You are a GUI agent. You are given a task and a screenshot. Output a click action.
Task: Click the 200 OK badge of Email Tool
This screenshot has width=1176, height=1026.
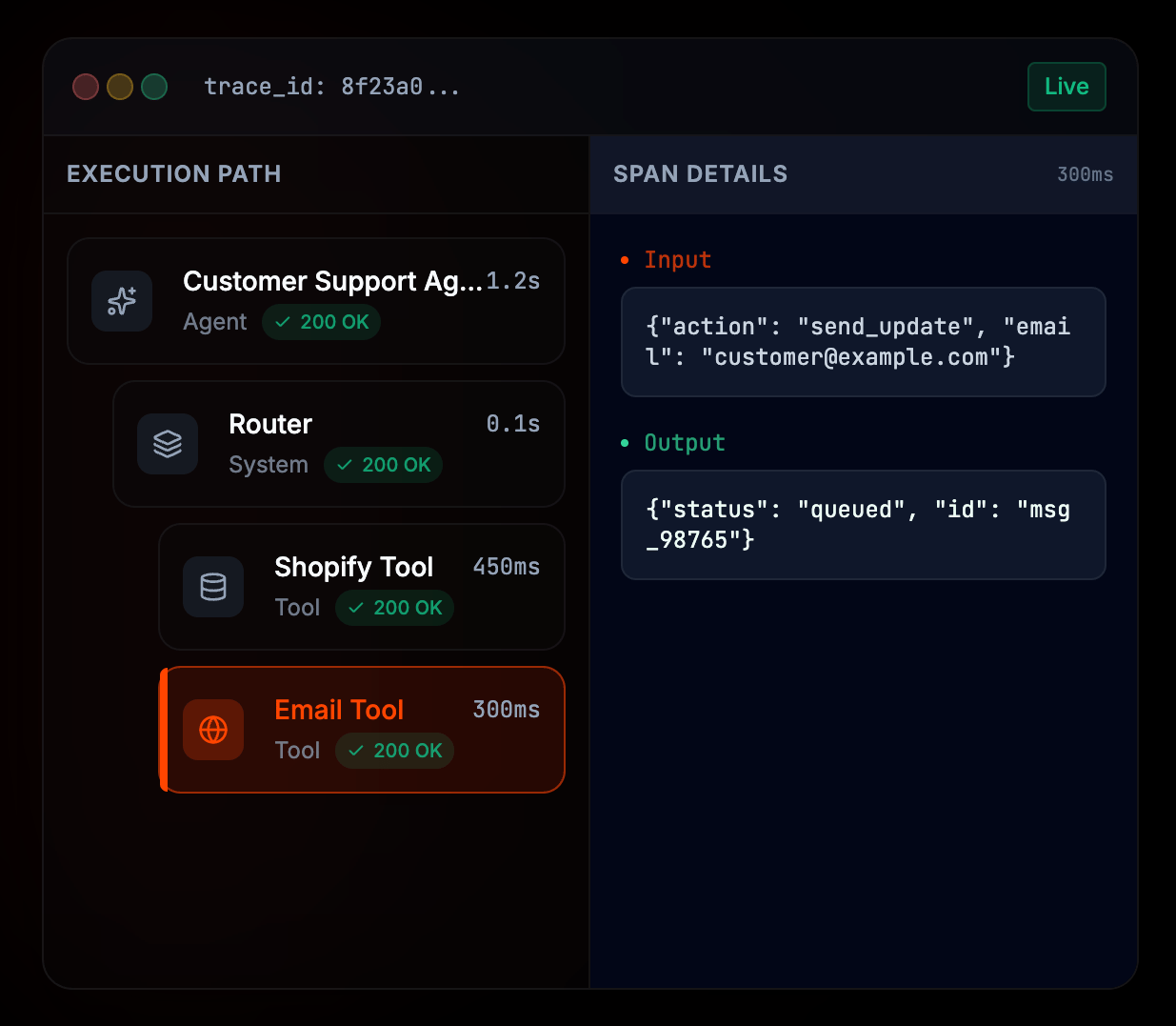click(395, 751)
